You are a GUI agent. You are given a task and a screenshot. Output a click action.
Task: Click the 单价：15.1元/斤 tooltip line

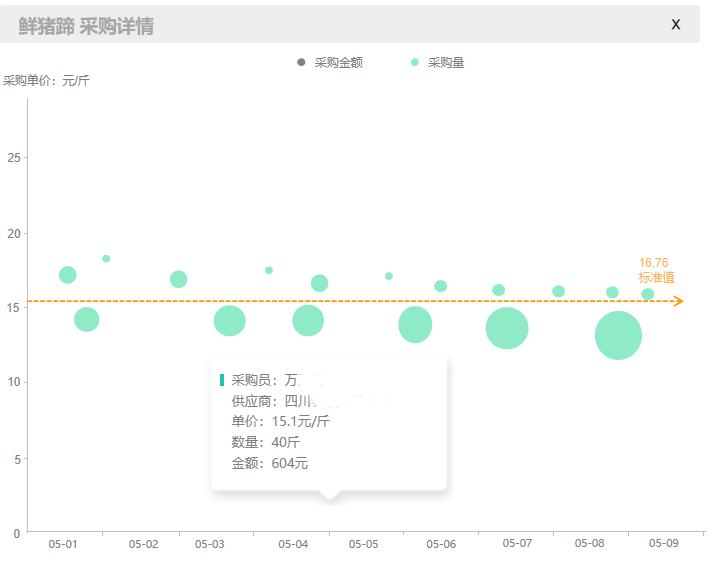coord(280,421)
